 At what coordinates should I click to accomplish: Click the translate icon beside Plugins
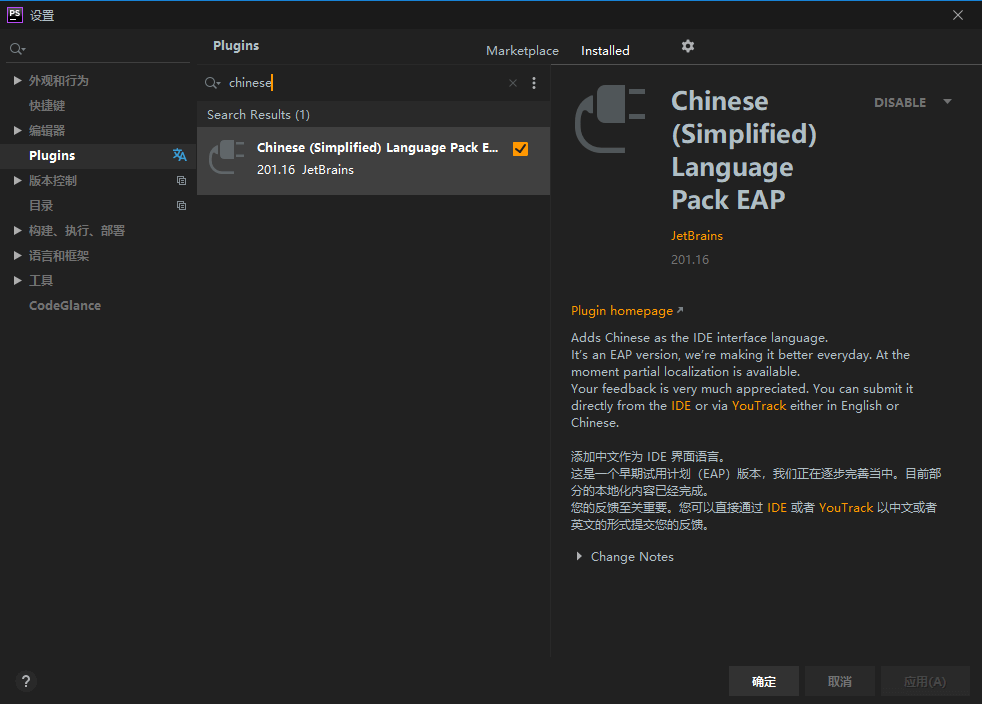tap(180, 155)
